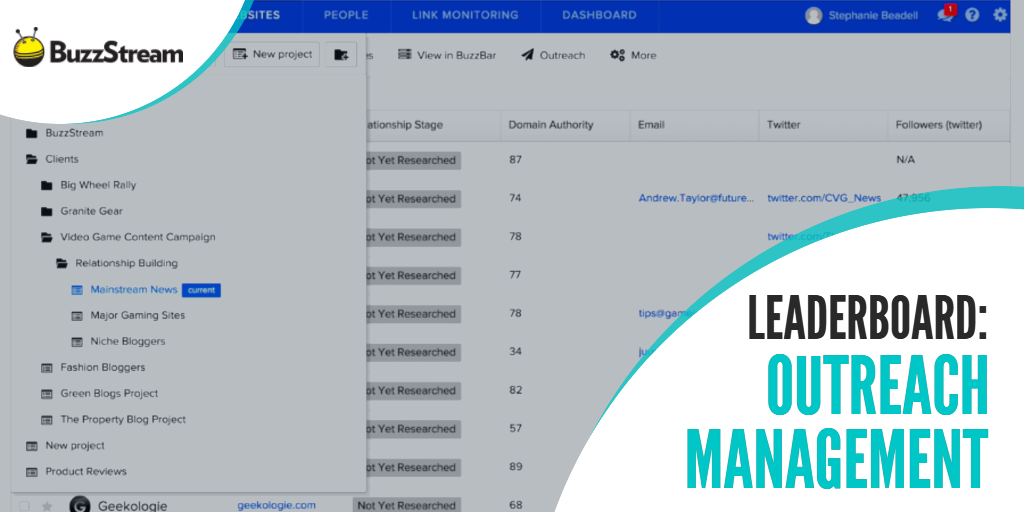The image size is (1024, 512).
Task: Open the Link Monitoring tab
Action: [465, 15]
